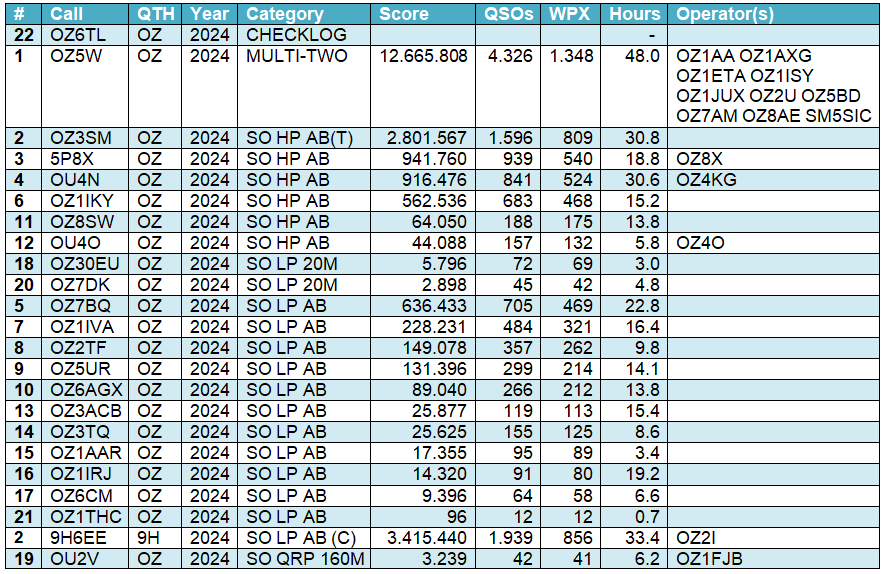
Task: Click the score 25.877
Action: pos(439,411)
